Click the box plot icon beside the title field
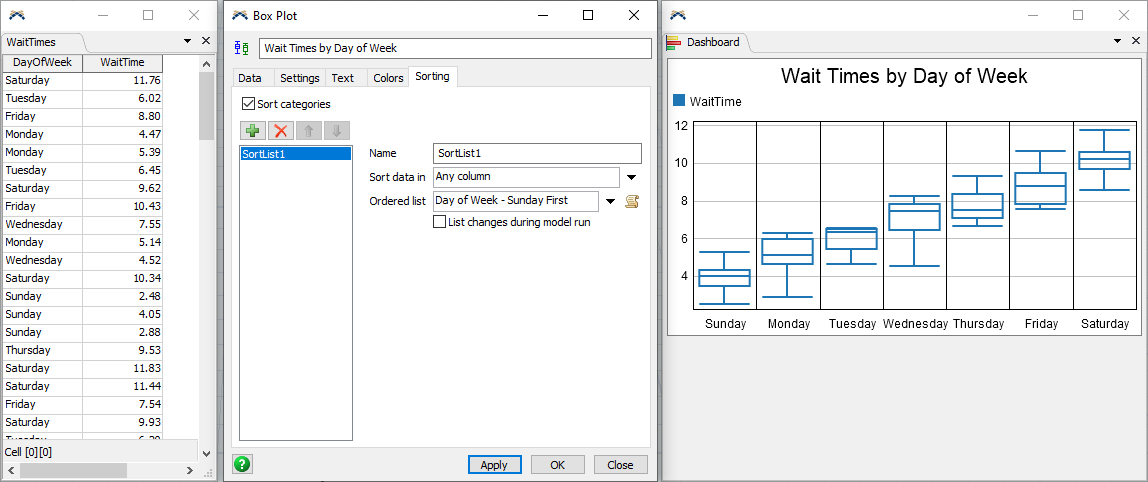1148x482 pixels. (x=241, y=49)
